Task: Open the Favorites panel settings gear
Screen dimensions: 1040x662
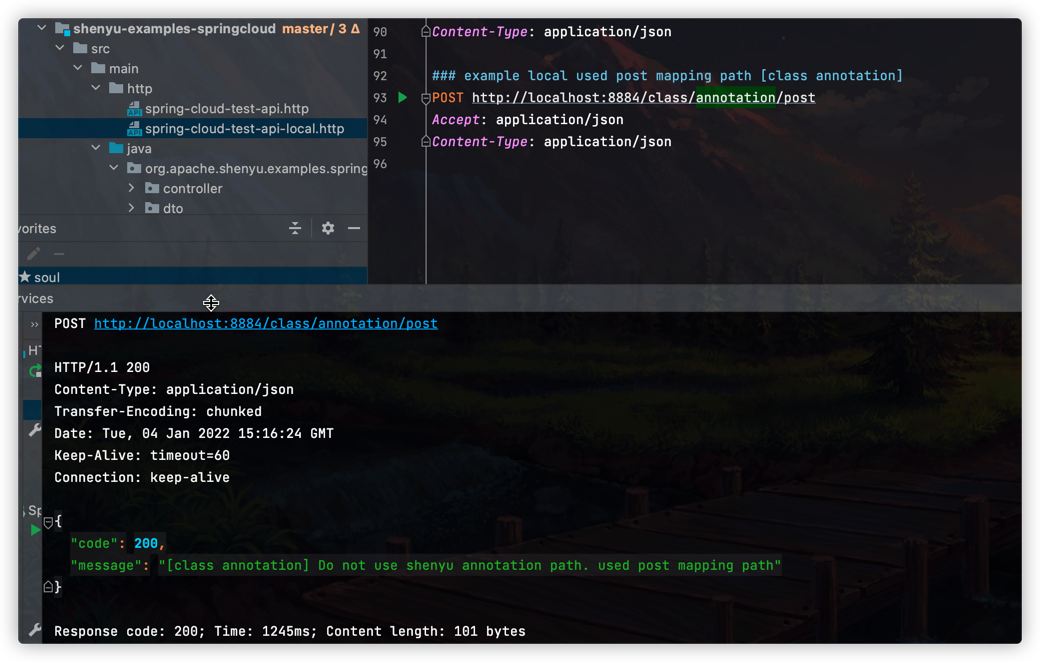Action: coord(328,229)
